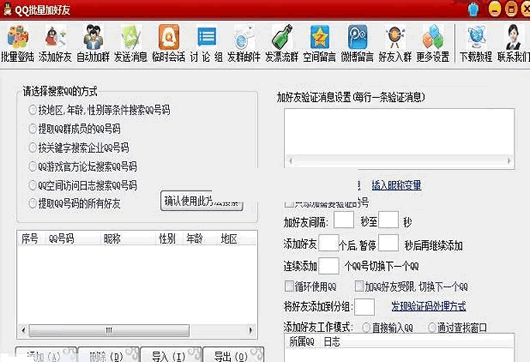Select the 好友入群 tool
This screenshot has width=530, height=362.
click(x=395, y=43)
